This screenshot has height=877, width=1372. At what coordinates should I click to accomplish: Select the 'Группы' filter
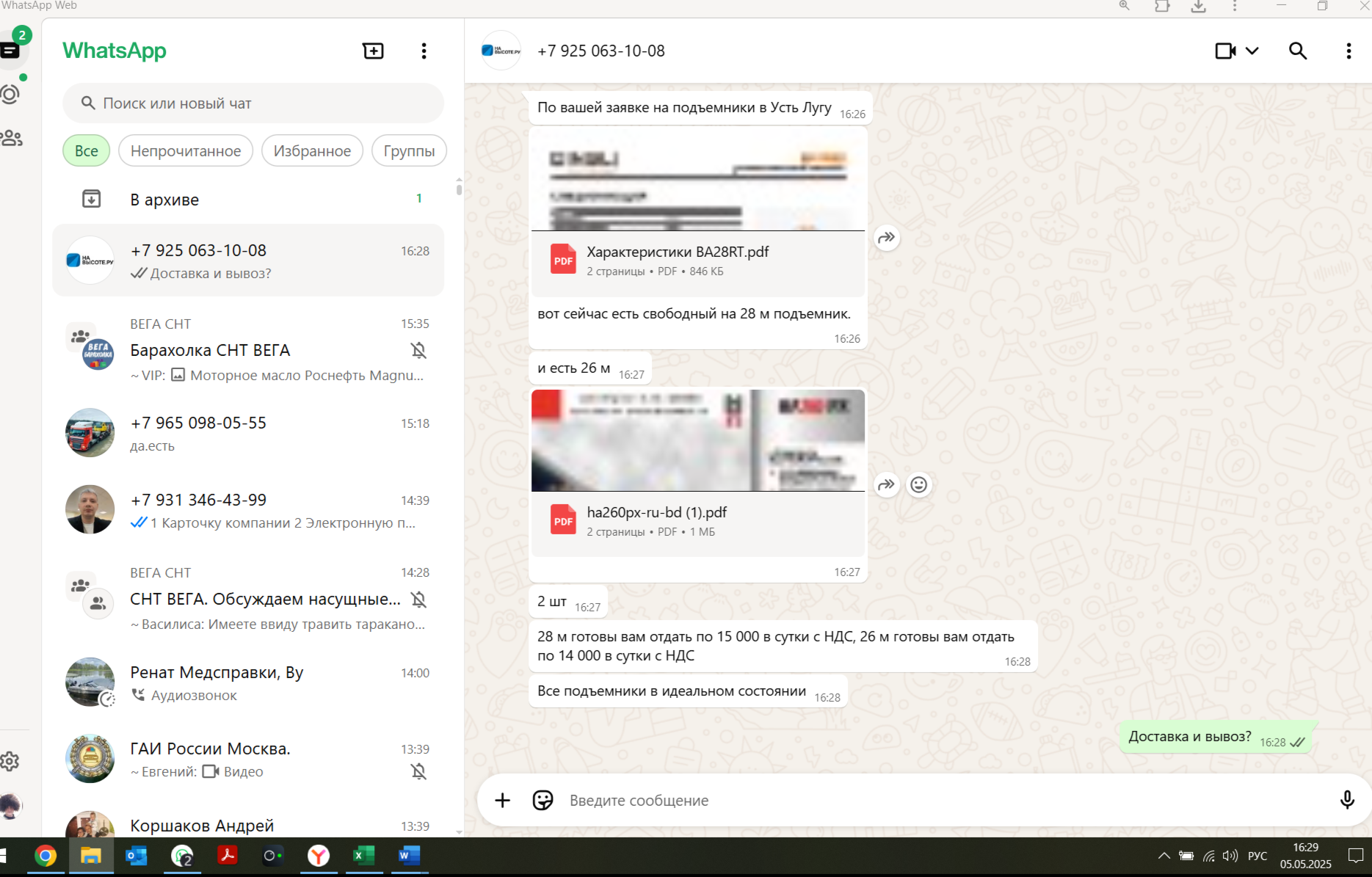(x=409, y=150)
